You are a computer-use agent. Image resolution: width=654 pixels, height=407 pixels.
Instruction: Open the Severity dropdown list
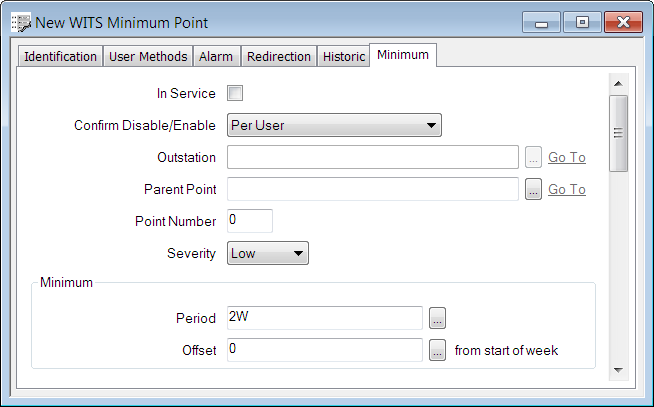point(268,253)
